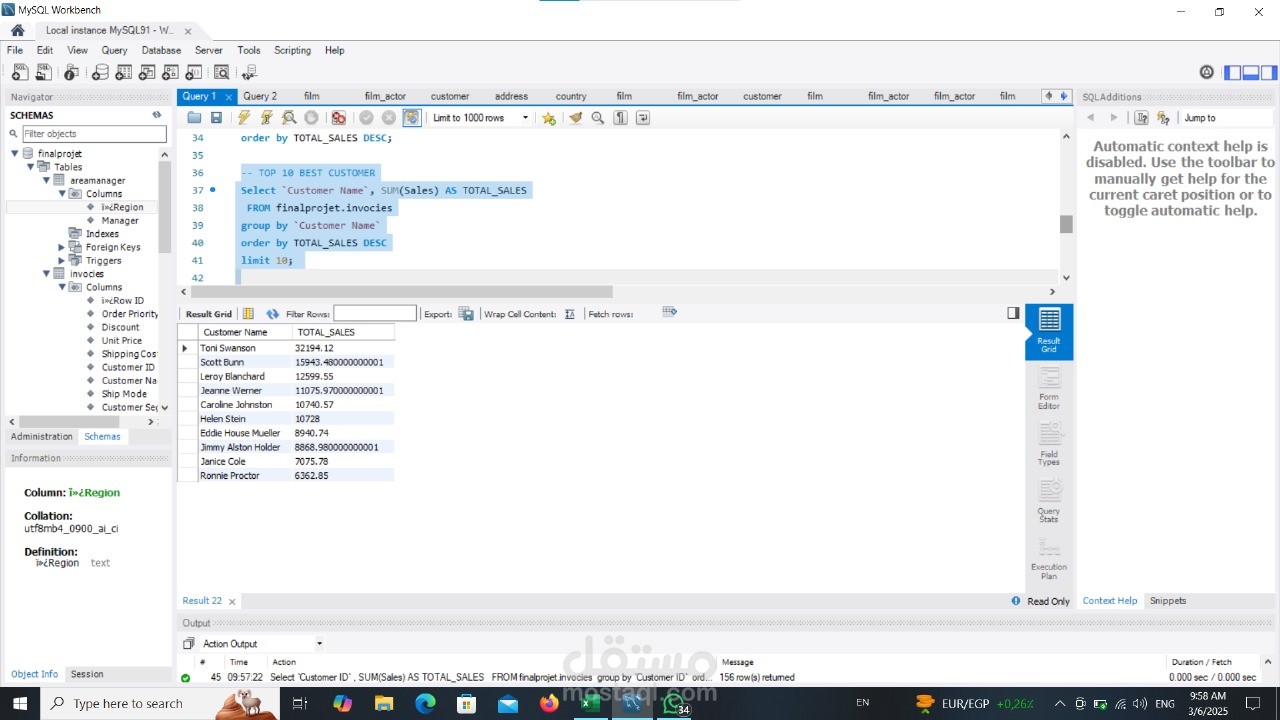Open the Scripting menu
This screenshot has height=720, width=1280.
[x=292, y=50]
